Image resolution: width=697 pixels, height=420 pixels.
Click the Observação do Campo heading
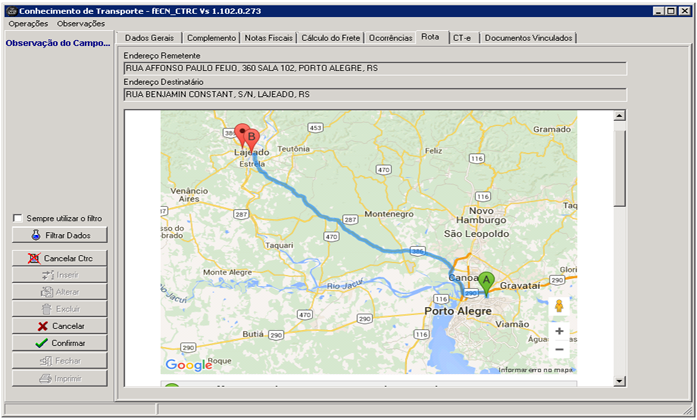(x=58, y=43)
